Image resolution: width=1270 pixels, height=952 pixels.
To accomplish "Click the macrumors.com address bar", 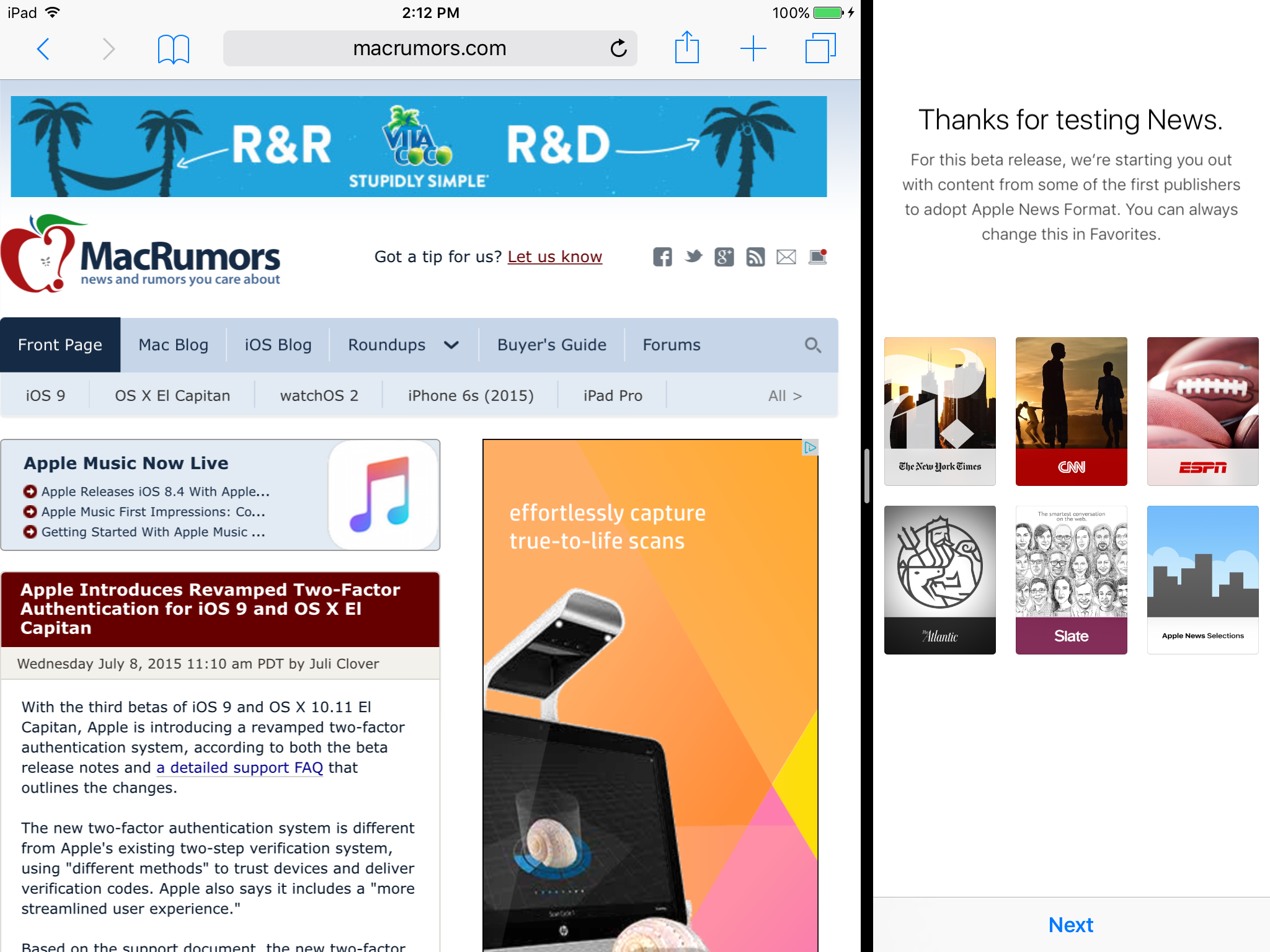I will click(x=430, y=48).
